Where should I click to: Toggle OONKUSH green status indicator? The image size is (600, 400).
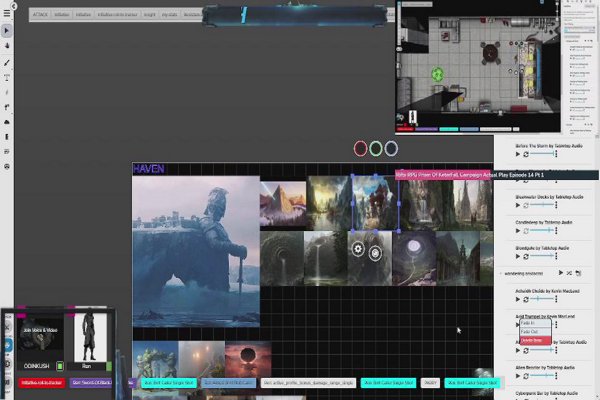60,366
